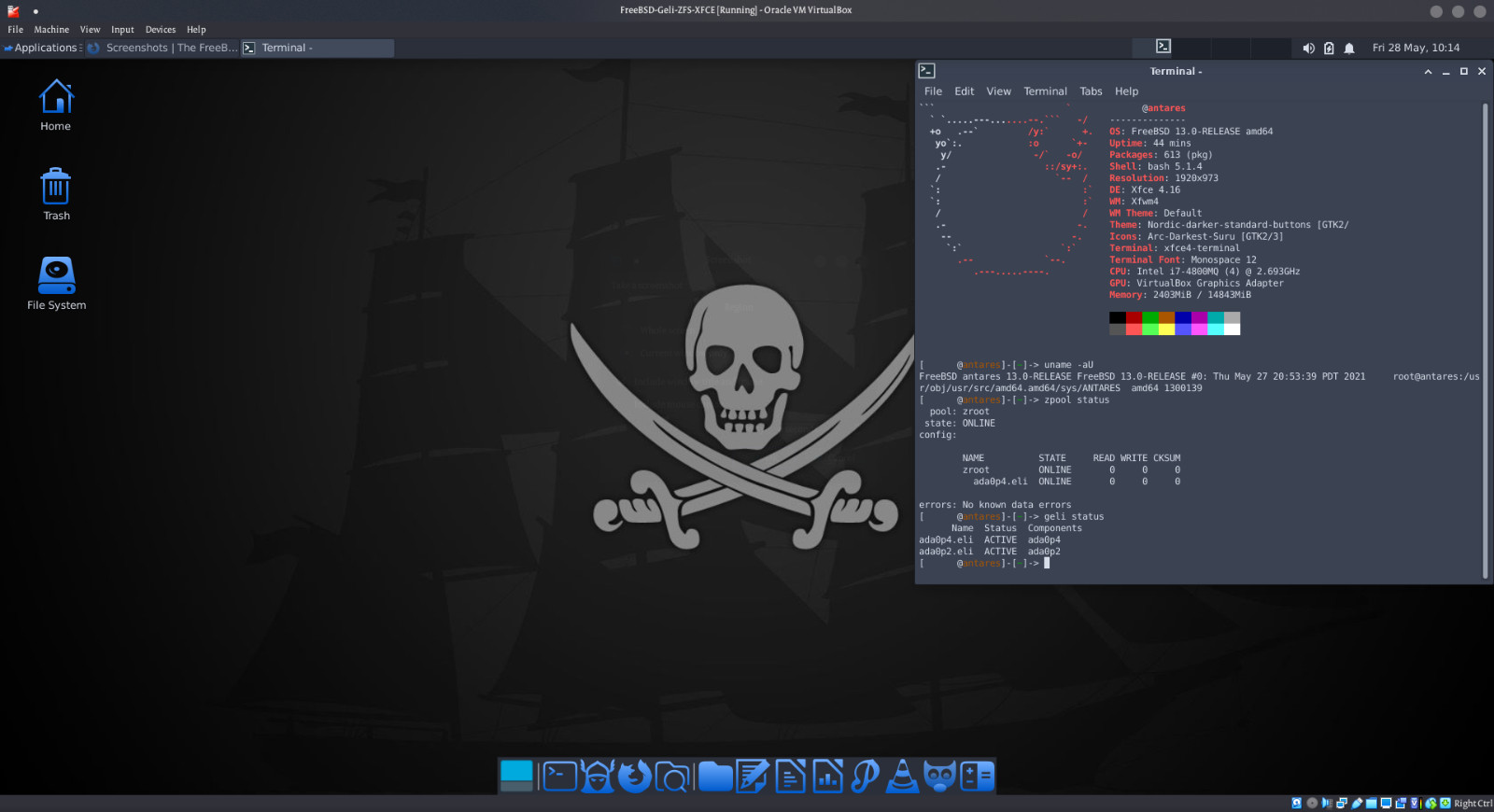Screen dimensions: 1494x812
Task: Click the Terminal - taskbar window button
Action: tap(317, 48)
